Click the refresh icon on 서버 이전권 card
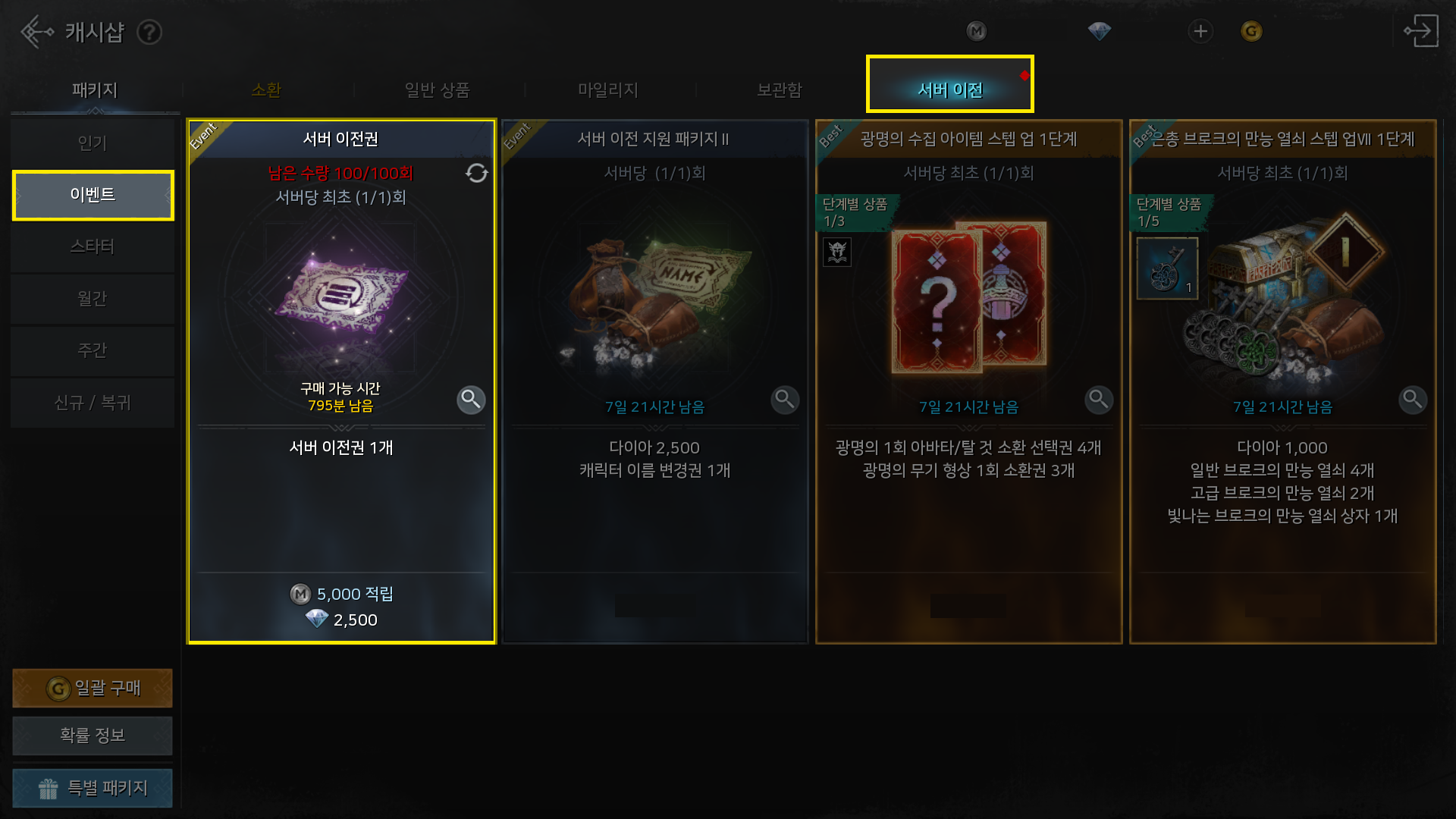This screenshot has height=819, width=1456. 476,174
